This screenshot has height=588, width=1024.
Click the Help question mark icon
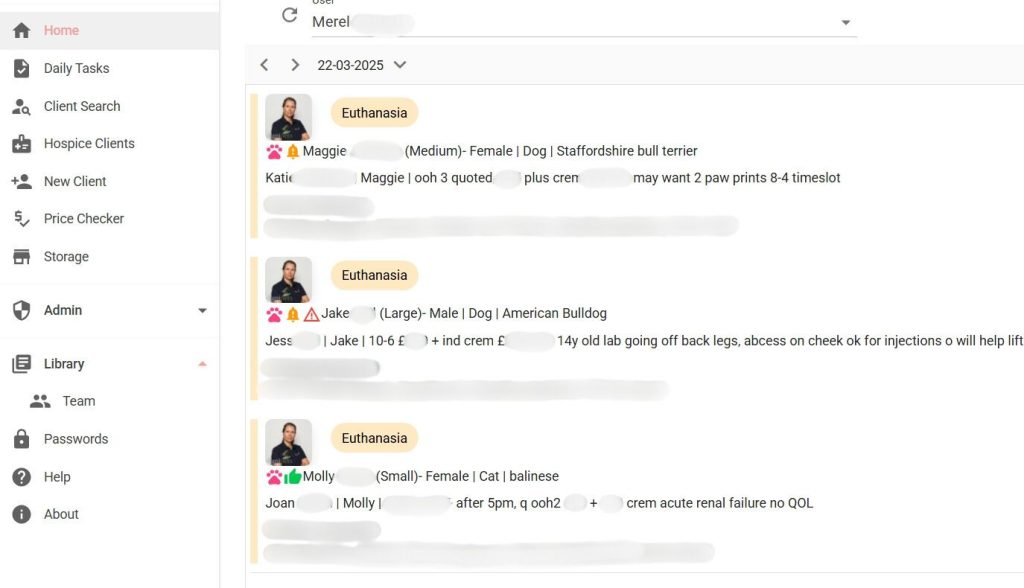pyautogui.click(x=21, y=477)
